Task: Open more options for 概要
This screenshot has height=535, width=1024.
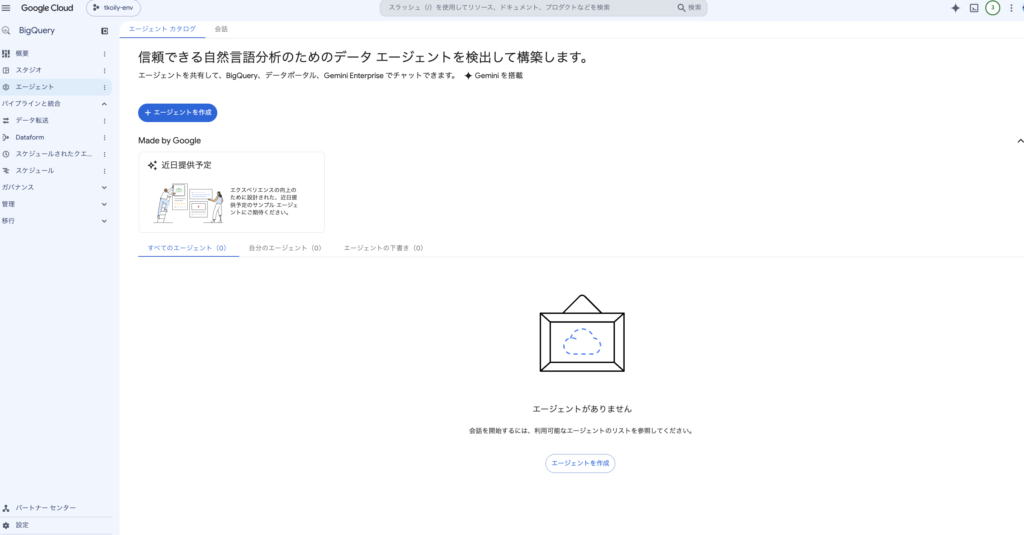Action: pos(104,54)
